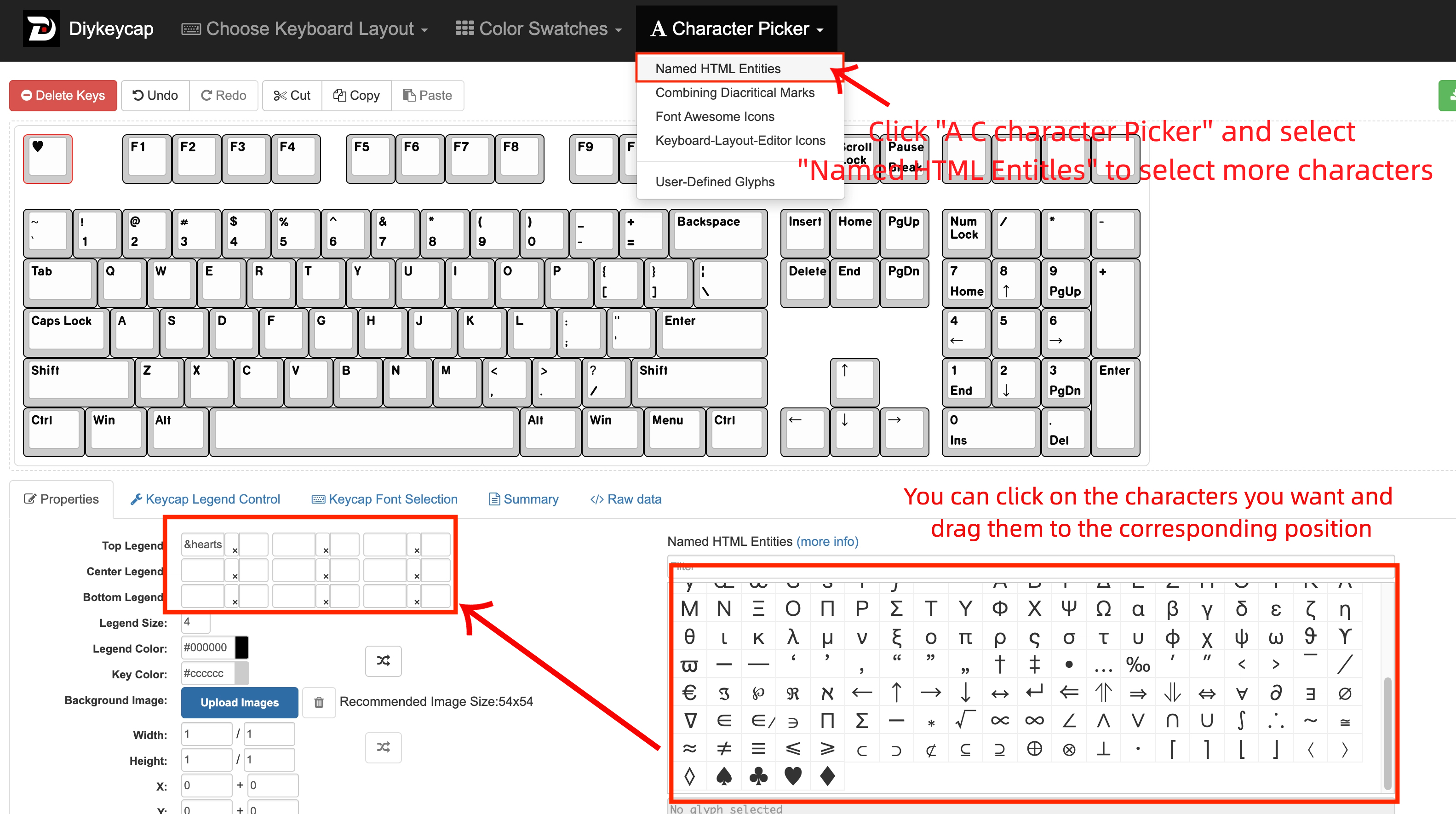
Task: Click the Copy toolbar button
Action: pos(357,96)
